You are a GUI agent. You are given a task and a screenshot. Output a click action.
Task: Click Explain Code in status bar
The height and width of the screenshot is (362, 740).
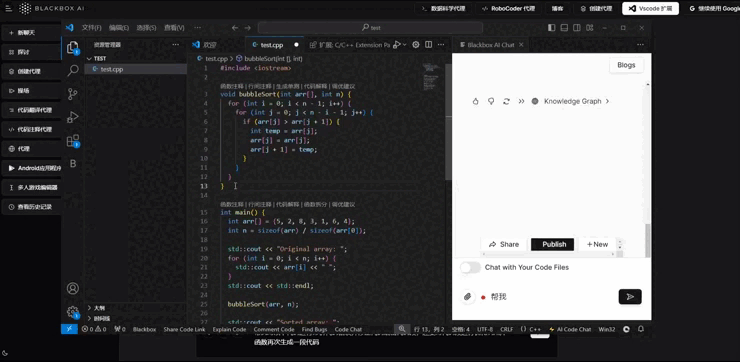229,329
